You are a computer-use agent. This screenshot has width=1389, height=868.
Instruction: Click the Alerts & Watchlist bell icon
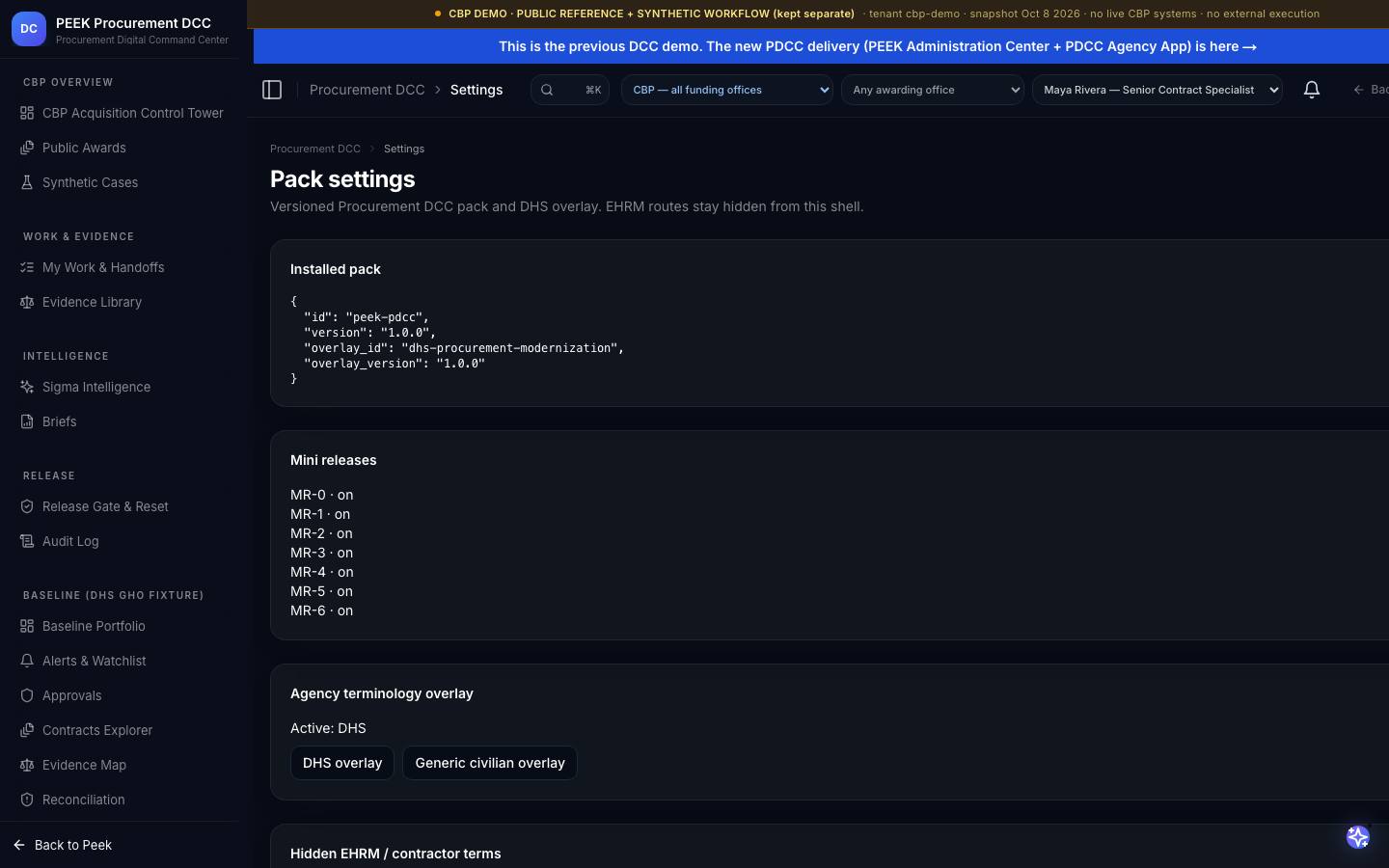(x=27, y=661)
